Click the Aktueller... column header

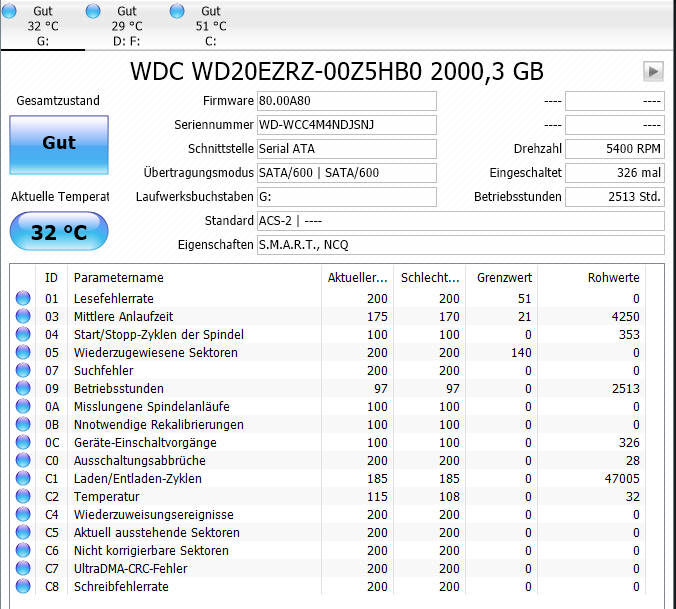(357, 278)
